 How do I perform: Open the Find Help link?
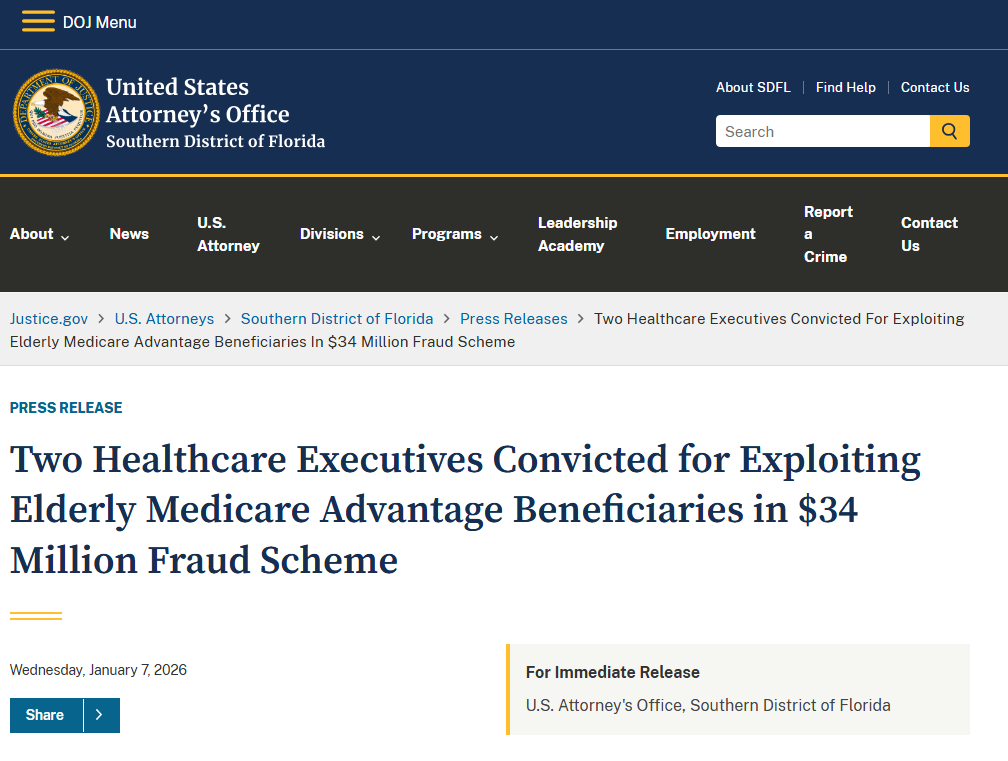(845, 88)
